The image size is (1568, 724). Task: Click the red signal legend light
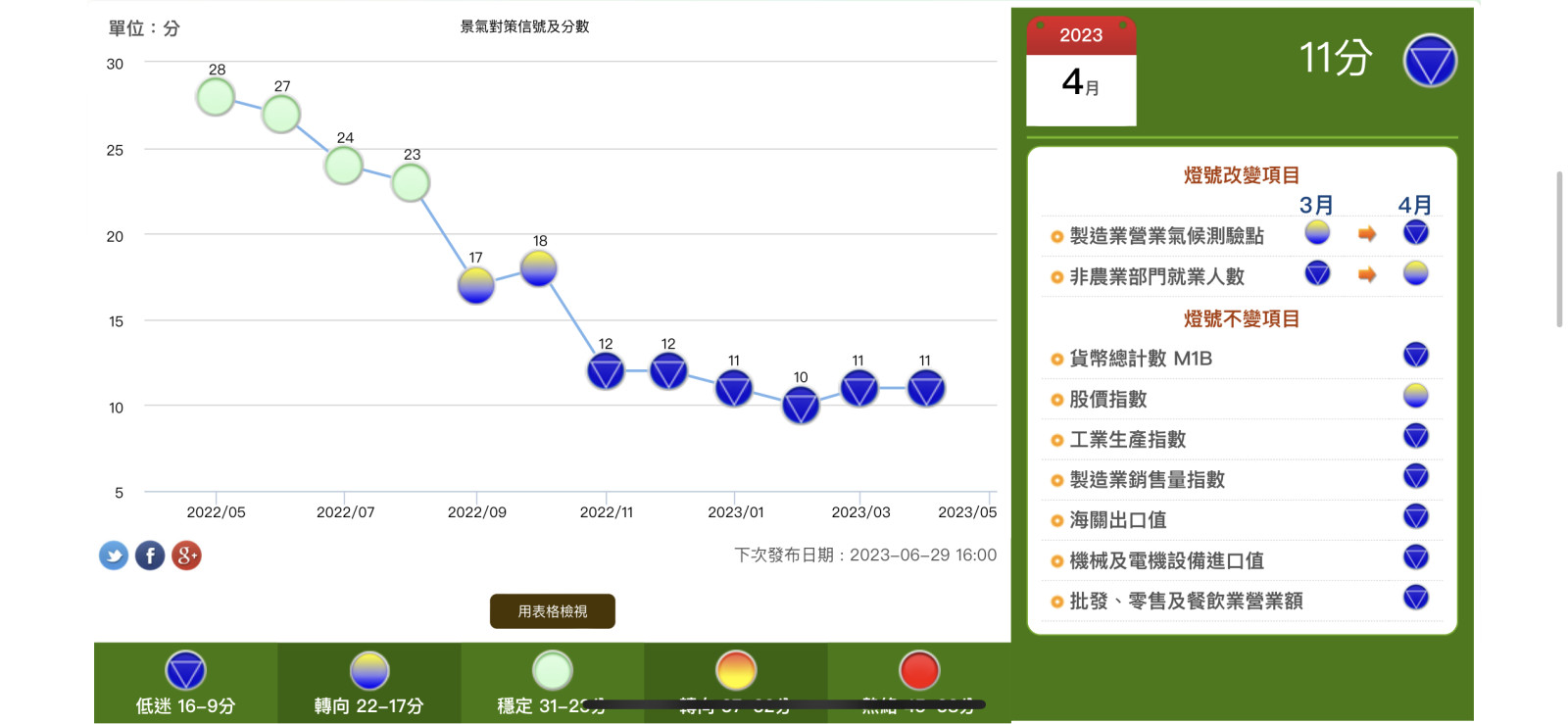tap(919, 671)
